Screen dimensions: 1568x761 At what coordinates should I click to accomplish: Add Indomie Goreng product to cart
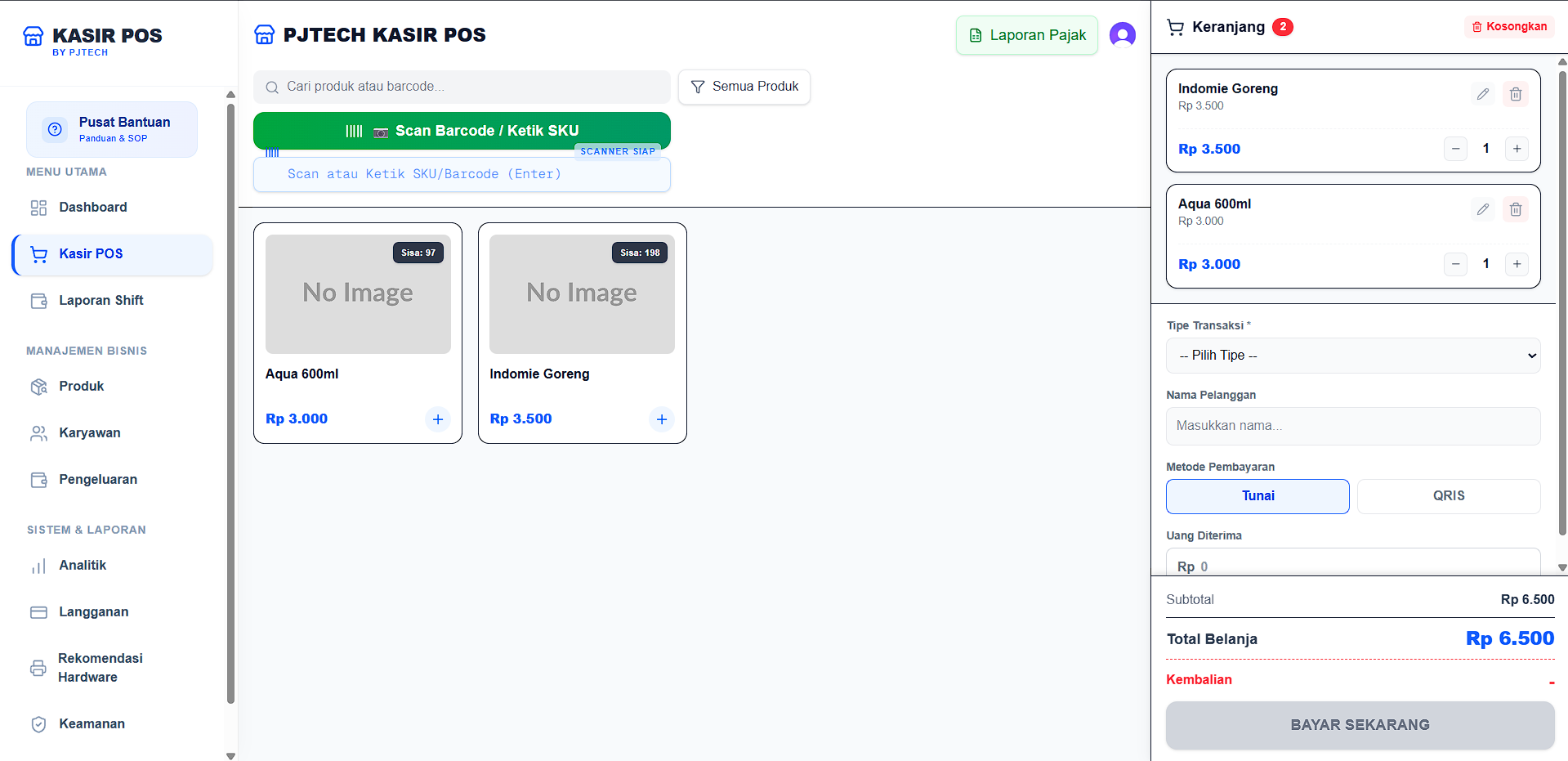pos(662,419)
